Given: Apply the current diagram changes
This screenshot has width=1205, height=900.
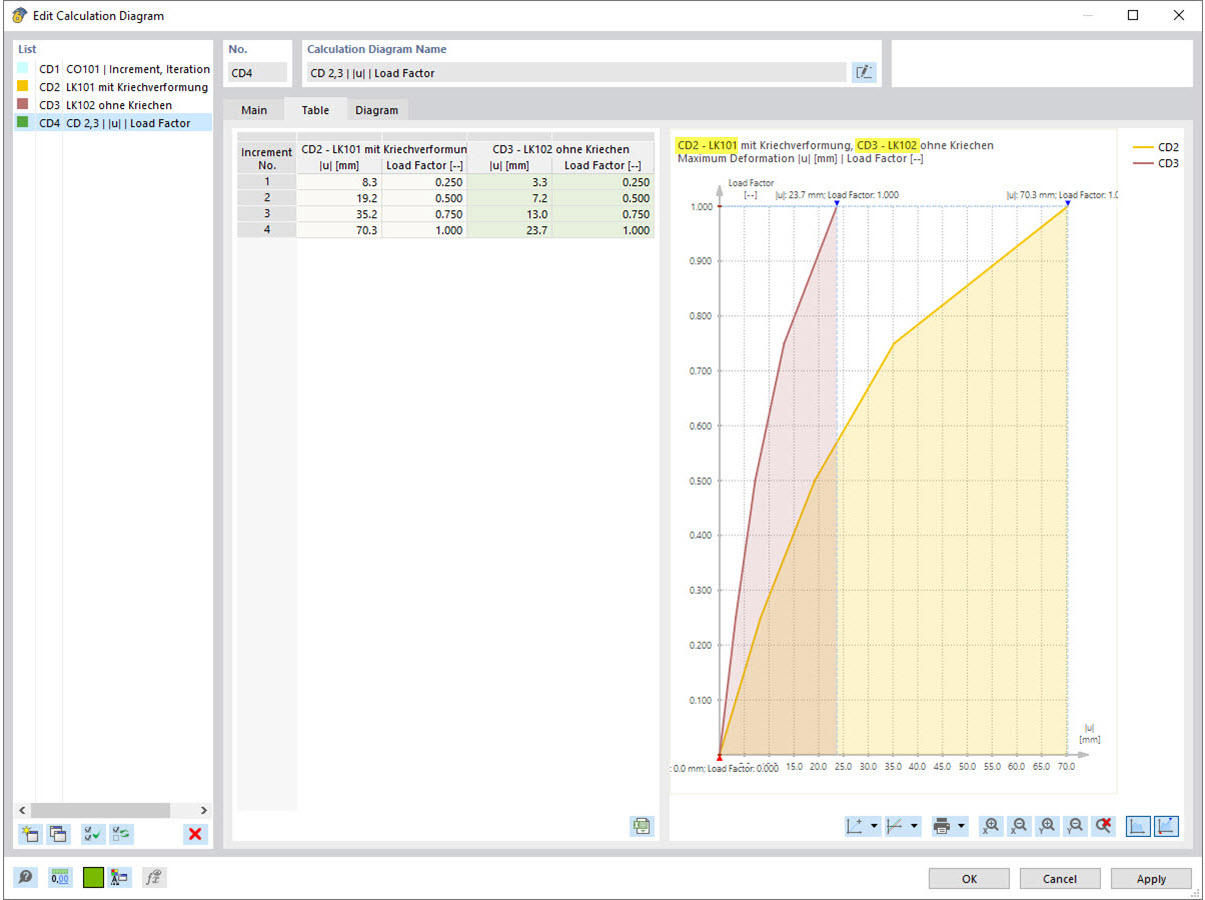Looking at the screenshot, I should tap(1150, 878).
